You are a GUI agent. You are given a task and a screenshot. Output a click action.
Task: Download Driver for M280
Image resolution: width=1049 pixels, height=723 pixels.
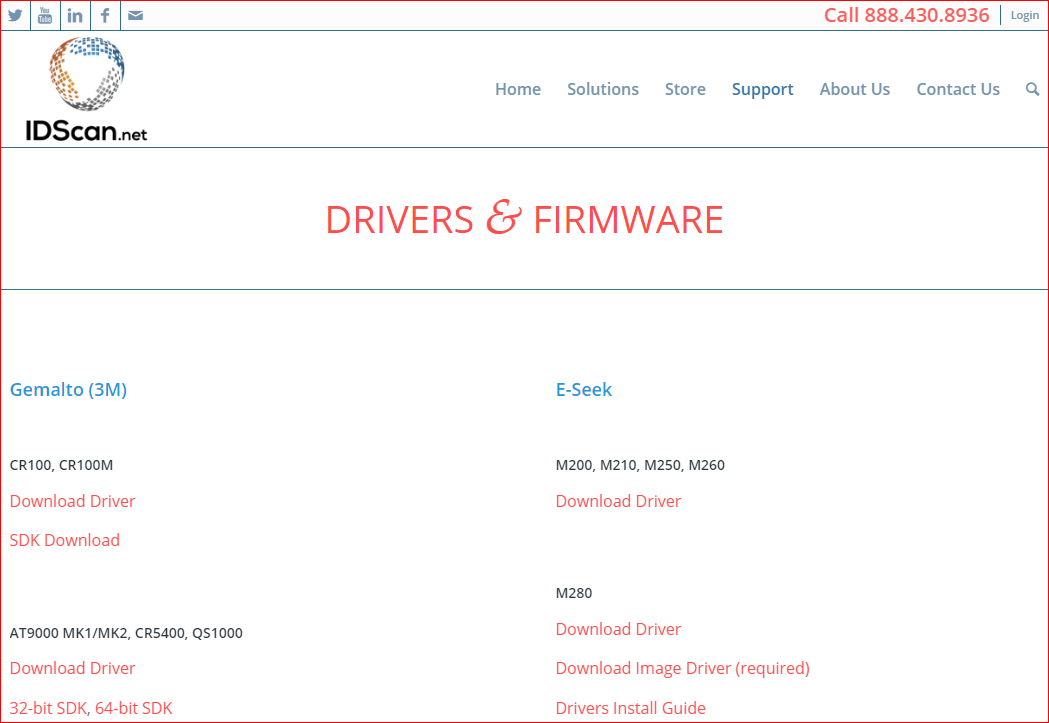click(x=618, y=629)
